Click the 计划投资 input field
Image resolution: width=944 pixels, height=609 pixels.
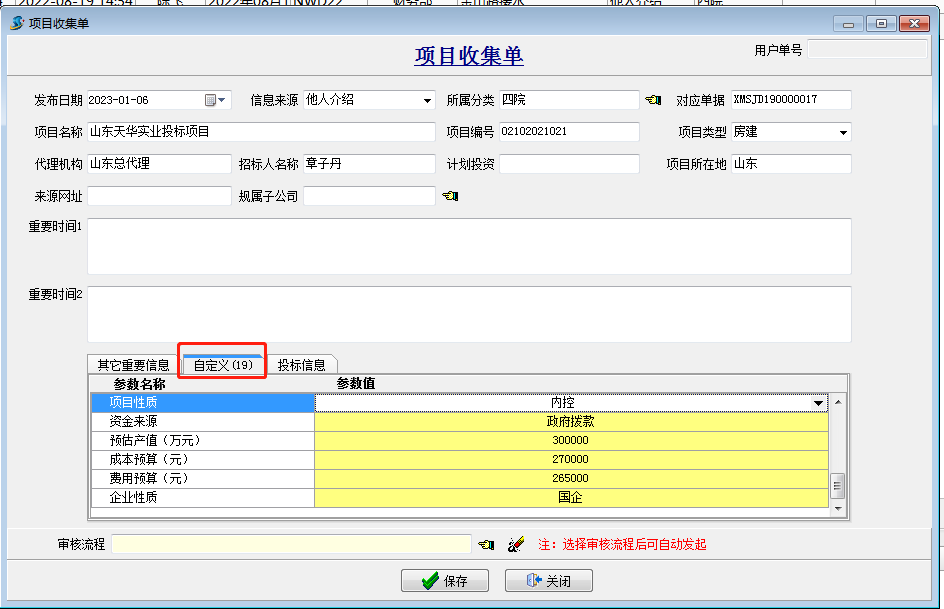click(569, 164)
